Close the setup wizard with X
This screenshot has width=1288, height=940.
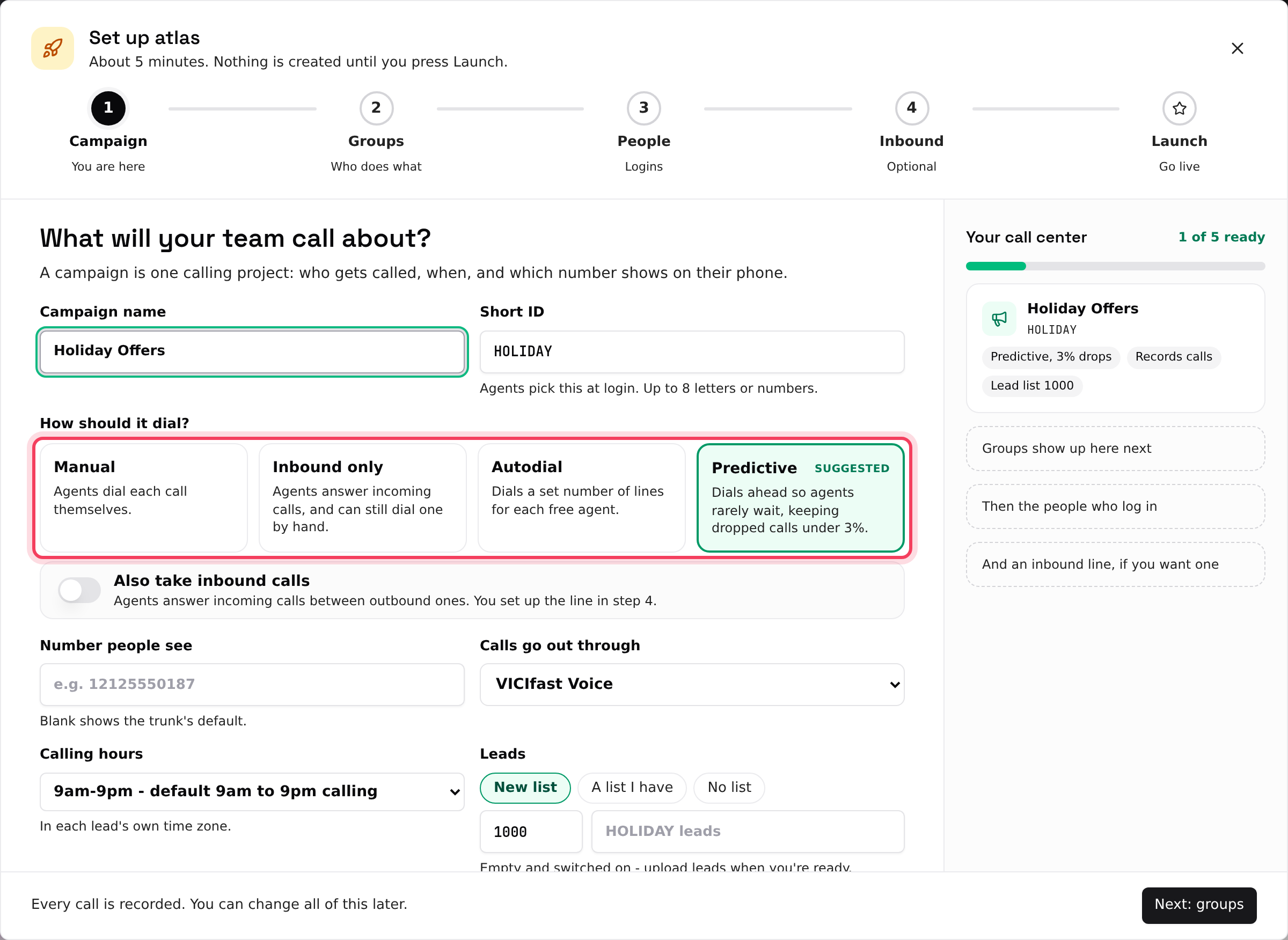(x=1237, y=48)
